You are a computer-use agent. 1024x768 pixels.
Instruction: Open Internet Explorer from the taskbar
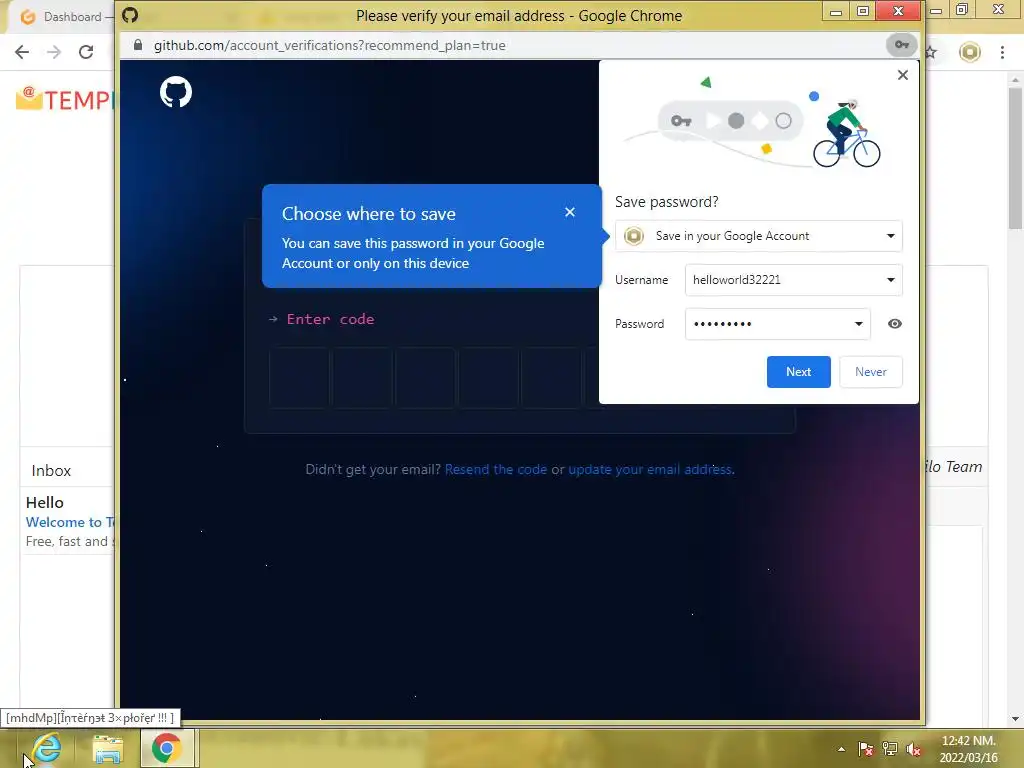click(x=47, y=748)
